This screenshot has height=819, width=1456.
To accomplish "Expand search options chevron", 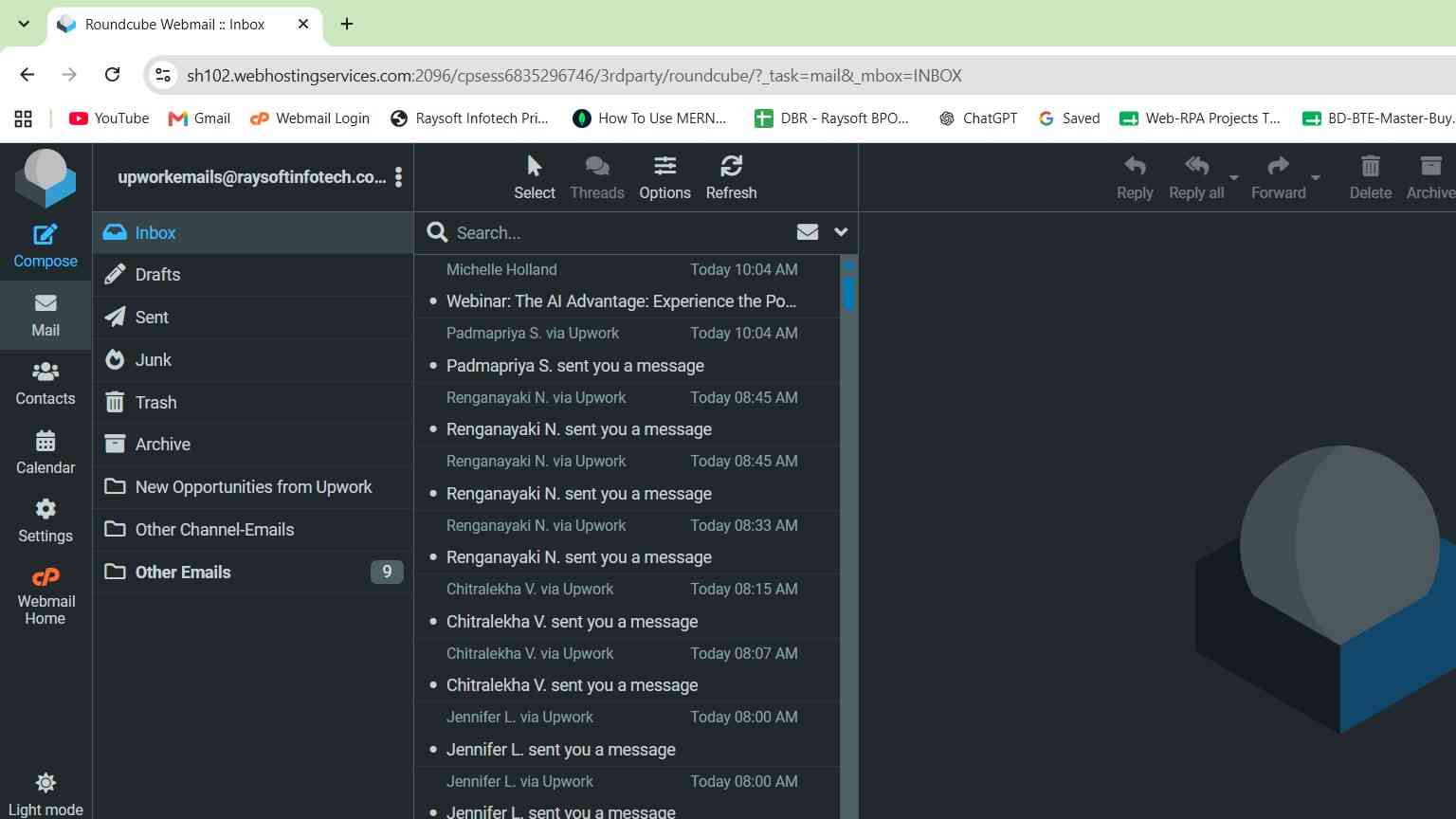I will coord(841,232).
